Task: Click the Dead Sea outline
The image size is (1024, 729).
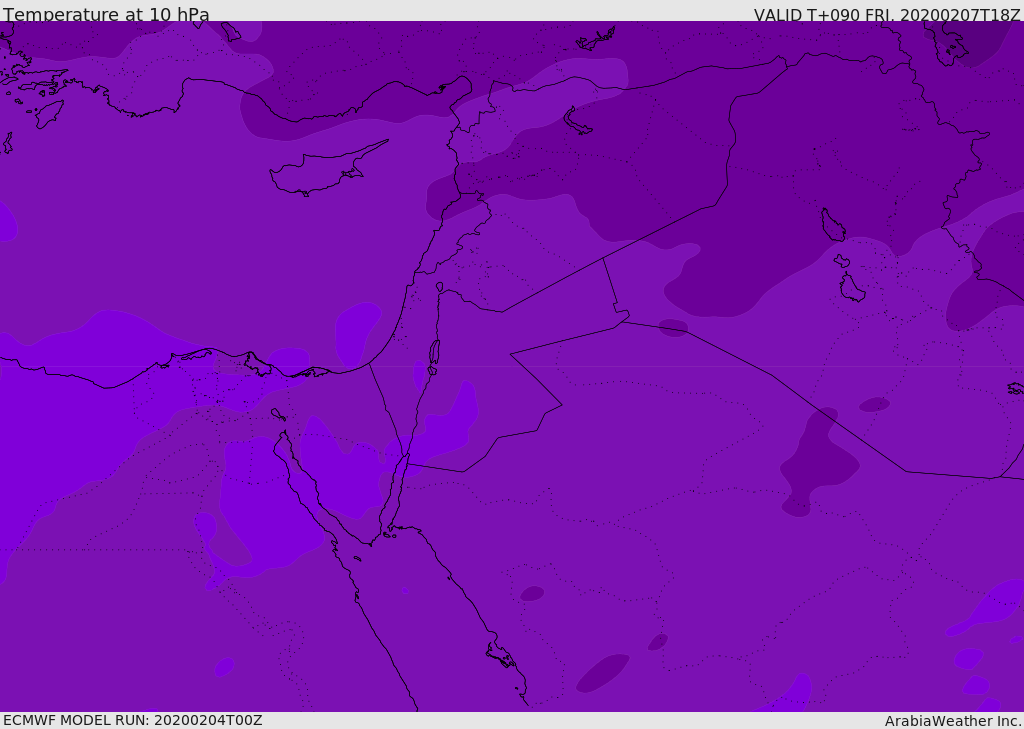Action: click(434, 353)
